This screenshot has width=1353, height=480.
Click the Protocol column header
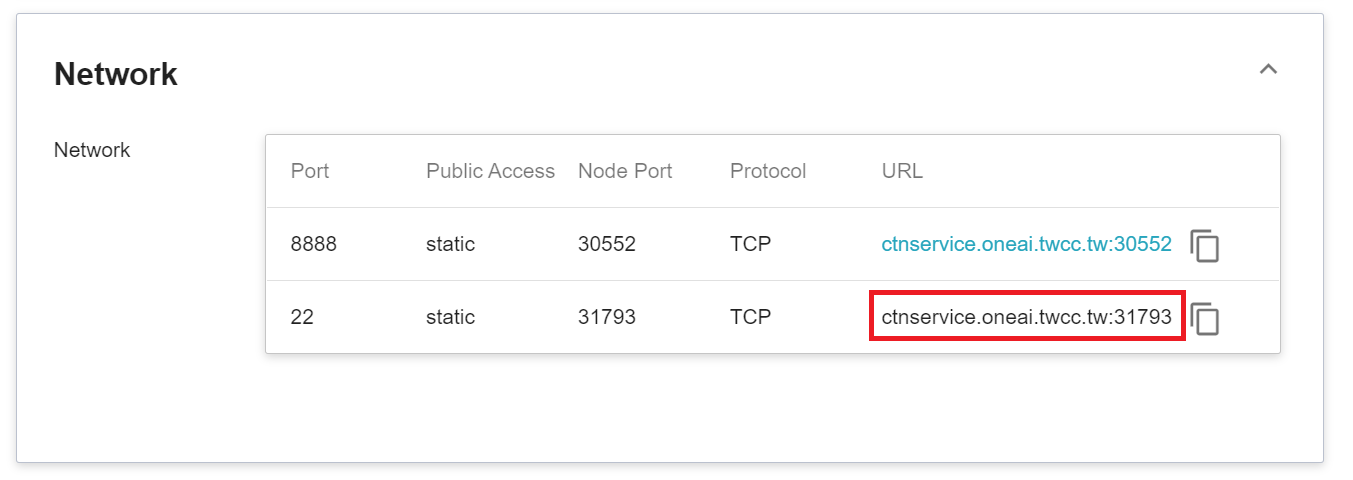click(768, 171)
